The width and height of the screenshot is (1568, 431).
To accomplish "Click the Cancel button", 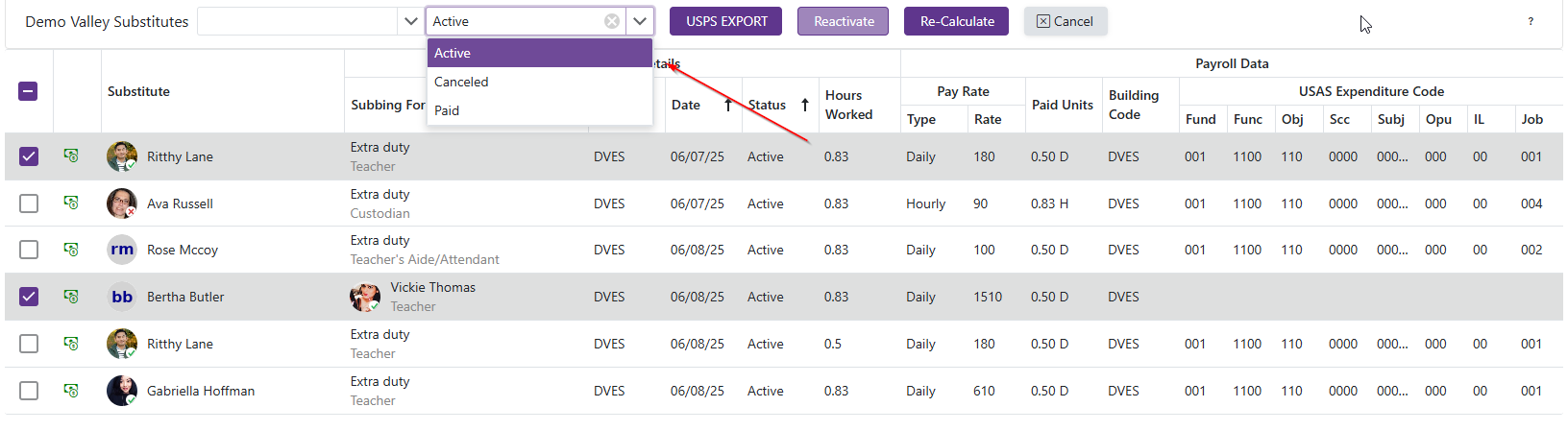I will [x=1065, y=21].
